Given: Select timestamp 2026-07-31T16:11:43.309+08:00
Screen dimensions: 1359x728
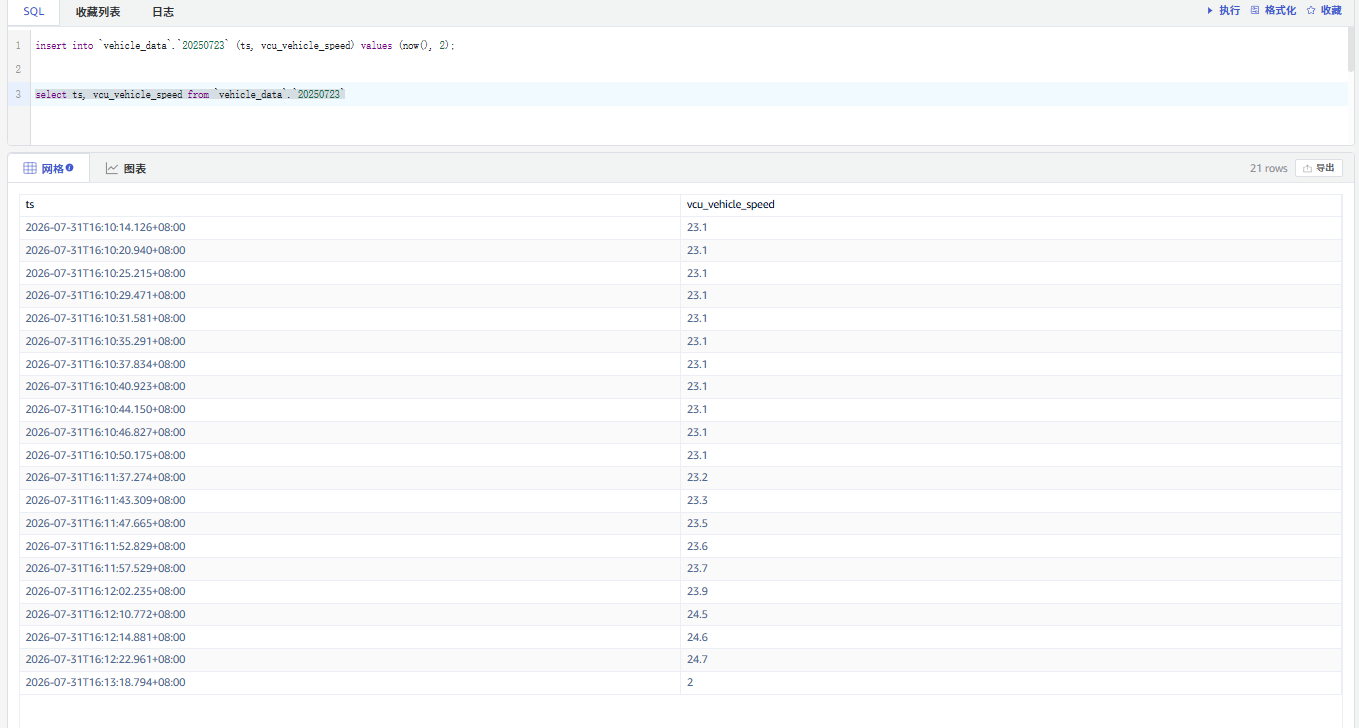Looking at the screenshot, I should pyautogui.click(x=105, y=500).
